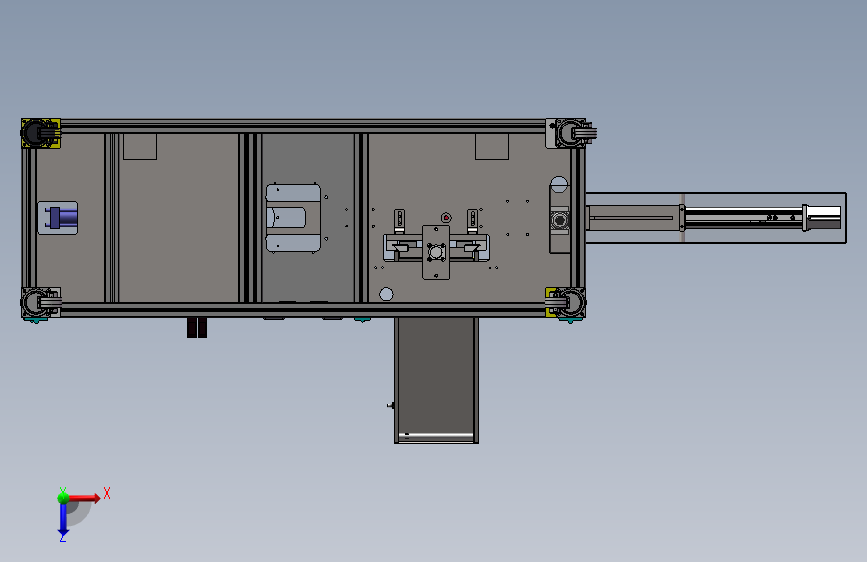
Task: Select the central vertical mounting plate with square flange
Action: click(x=436, y=252)
